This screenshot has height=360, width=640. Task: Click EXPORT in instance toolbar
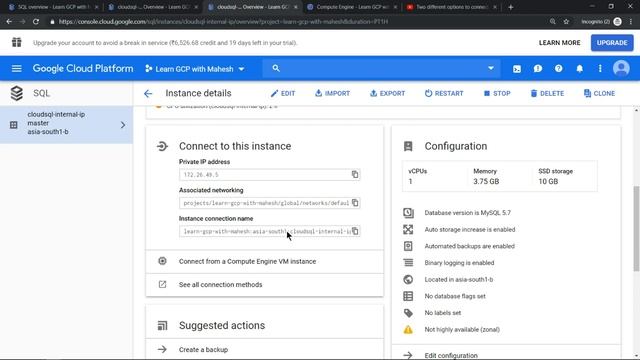click(x=387, y=93)
